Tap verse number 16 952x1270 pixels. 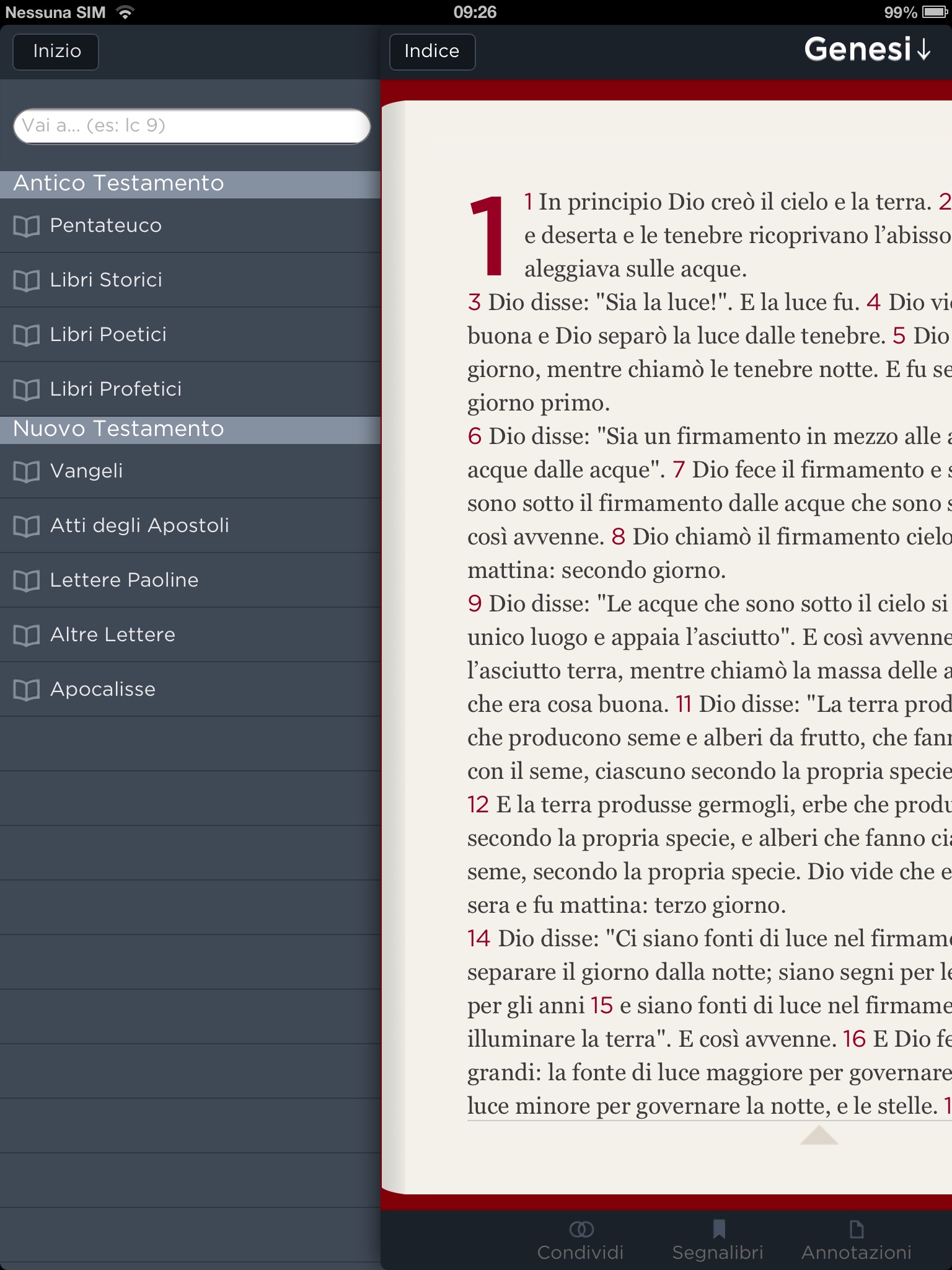[x=854, y=1039]
